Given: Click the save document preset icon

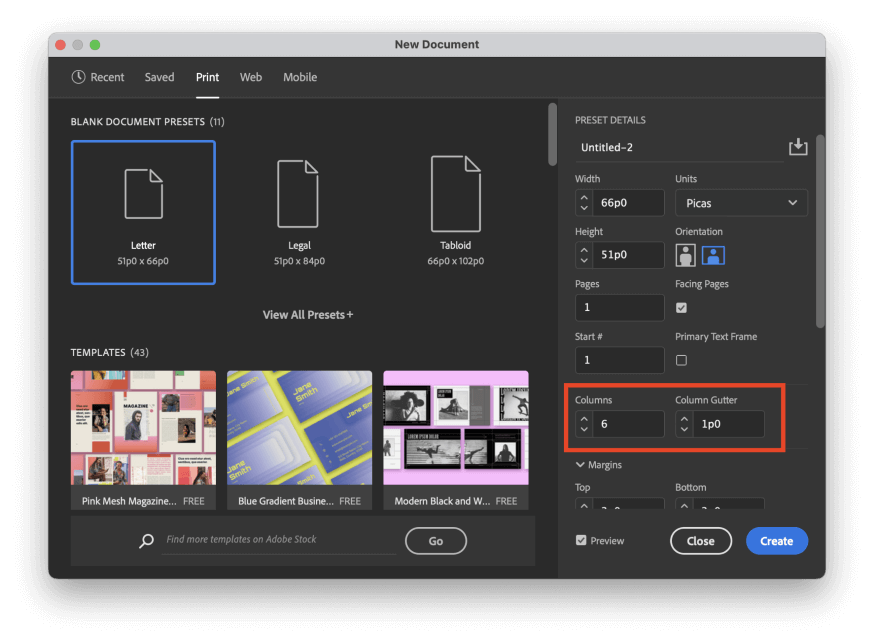Looking at the screenshot, I should point(798,147).
